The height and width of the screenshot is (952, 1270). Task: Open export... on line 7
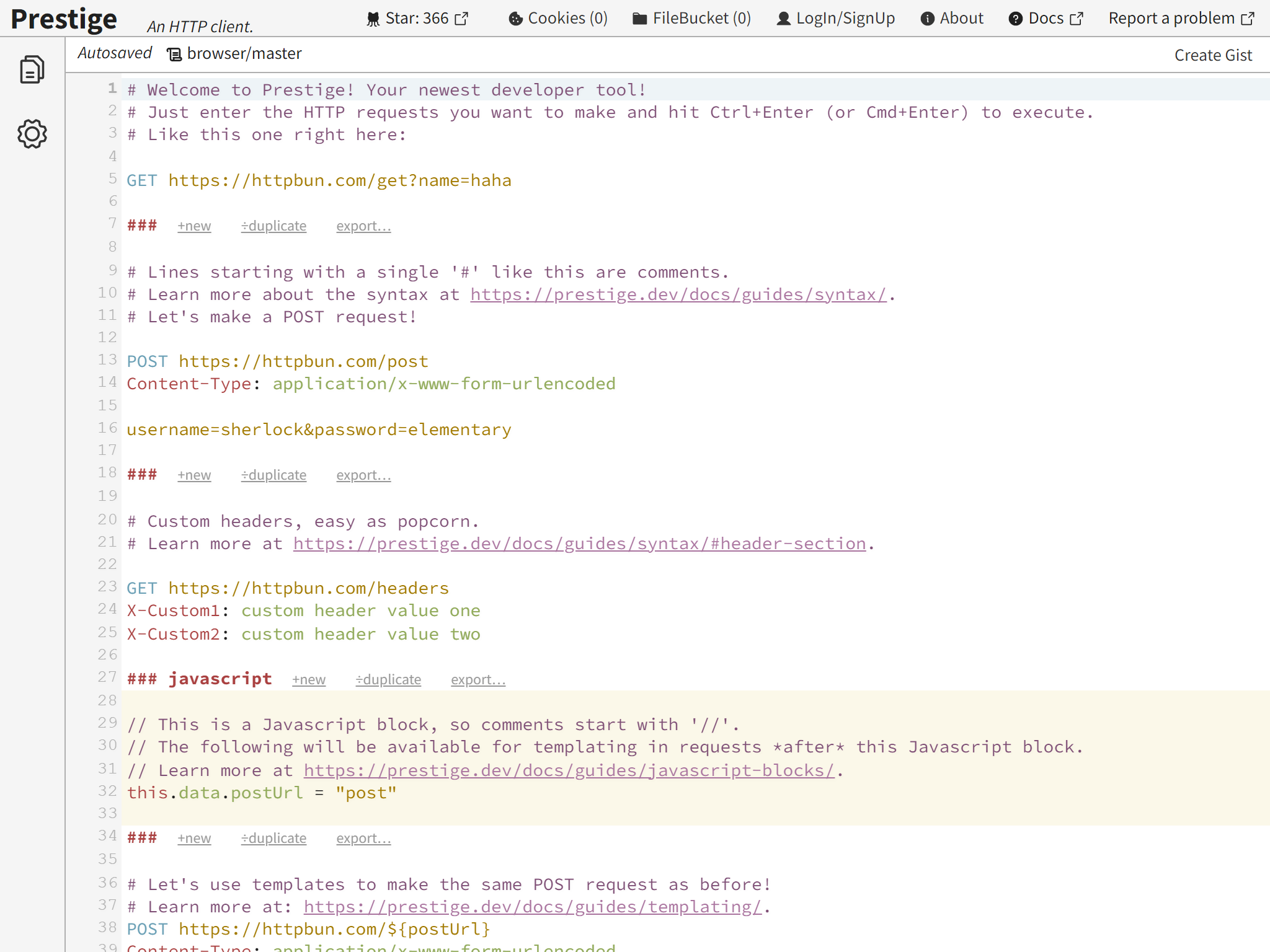click(x=363, y=226)
